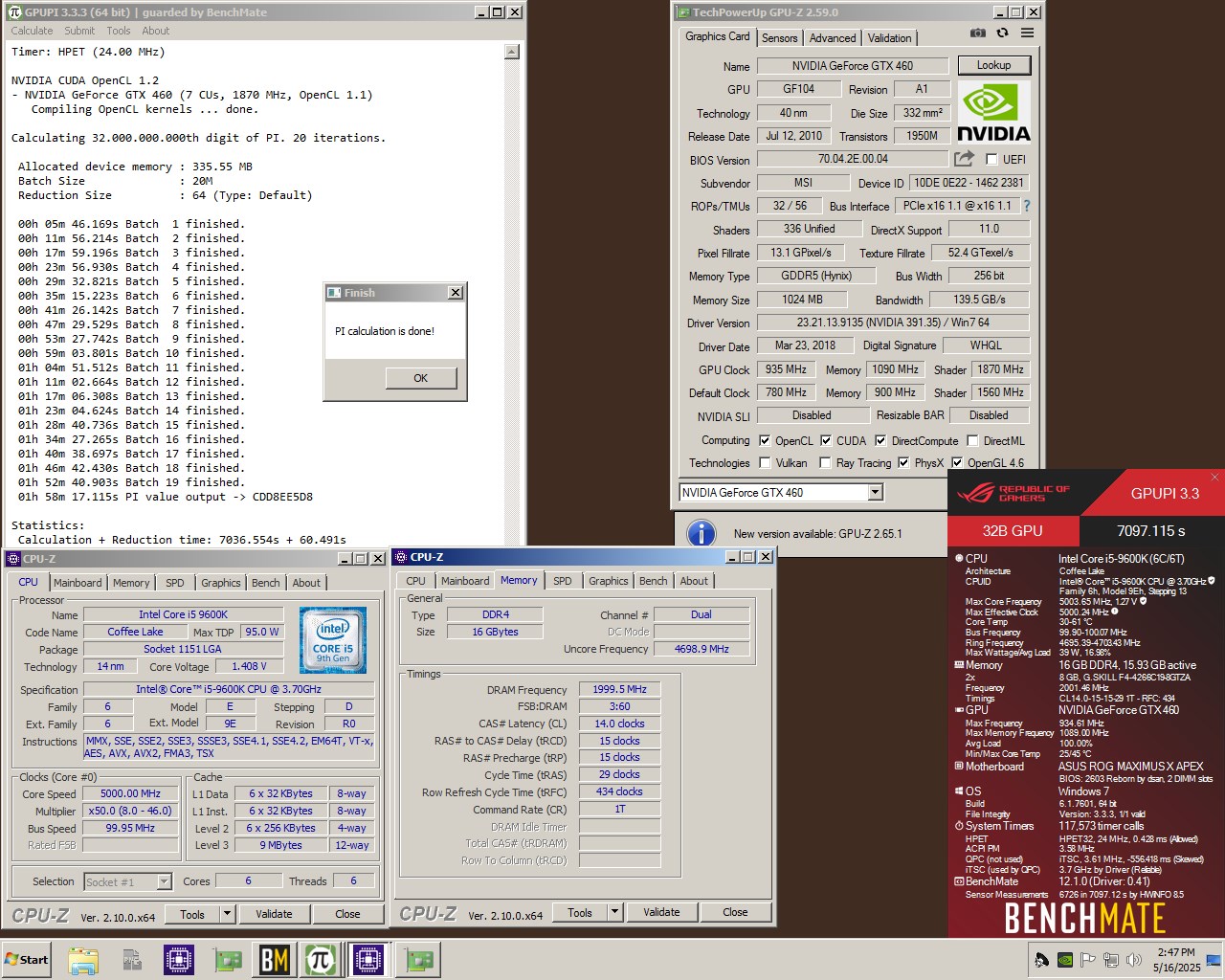1225x980 pixels.
Task: Open Bench tab in CPU-Z Memory window
Action: (x=654, y=580)
